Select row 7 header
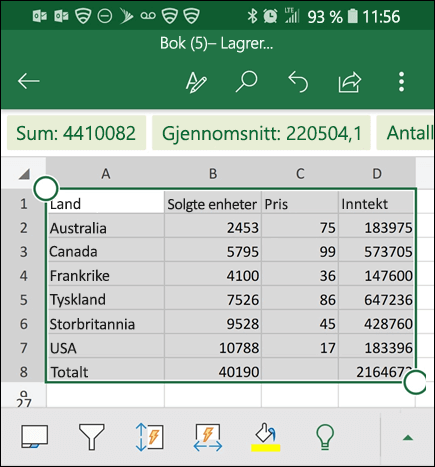 (x=23, y=348)
